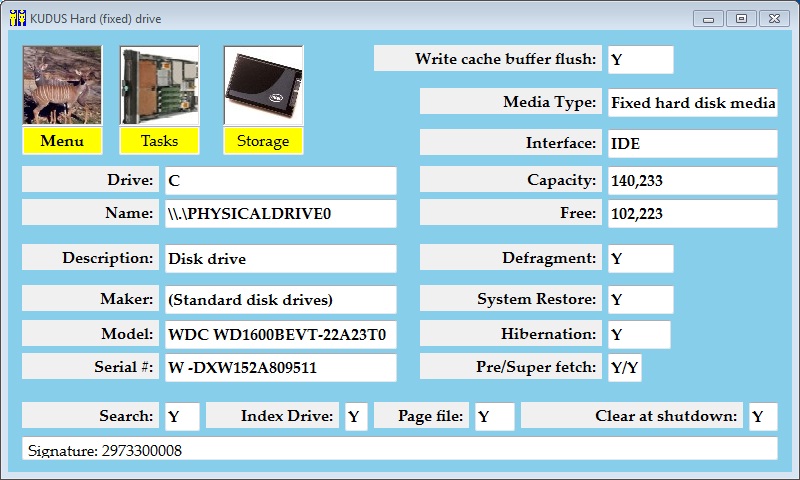Select the Name field with PHYSICALDRIVE0
Image resolution: width=800 pixels, height=480 pixels.
(279, 214)
